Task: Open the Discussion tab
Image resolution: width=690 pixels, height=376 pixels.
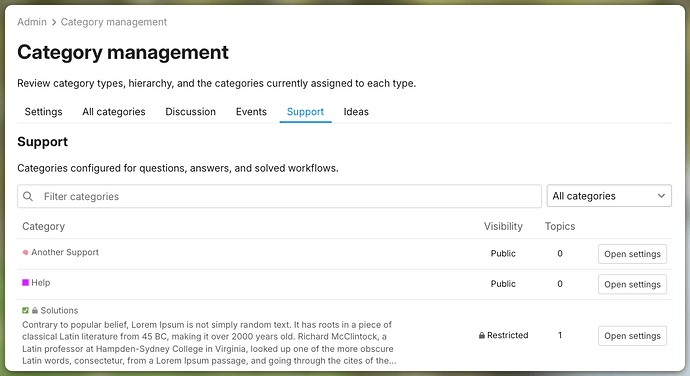Action: click(x=191, y=112)
